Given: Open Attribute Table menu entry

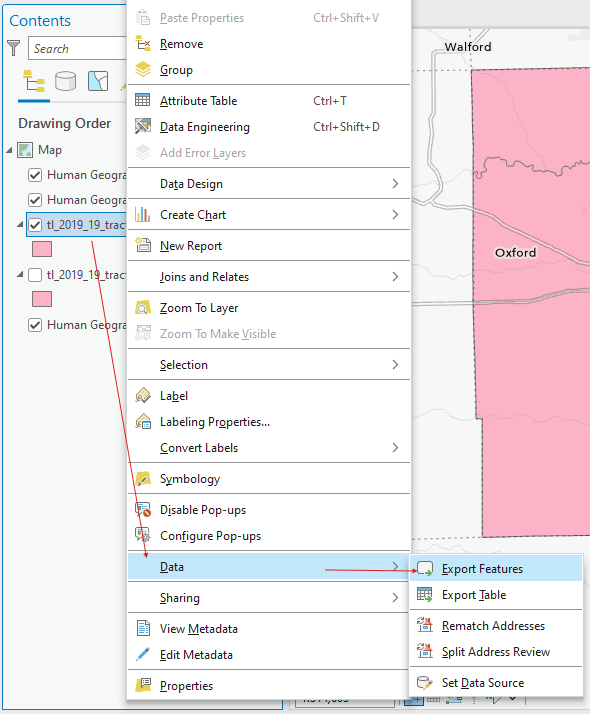Looking at the screenshot, I should (269, 101).
